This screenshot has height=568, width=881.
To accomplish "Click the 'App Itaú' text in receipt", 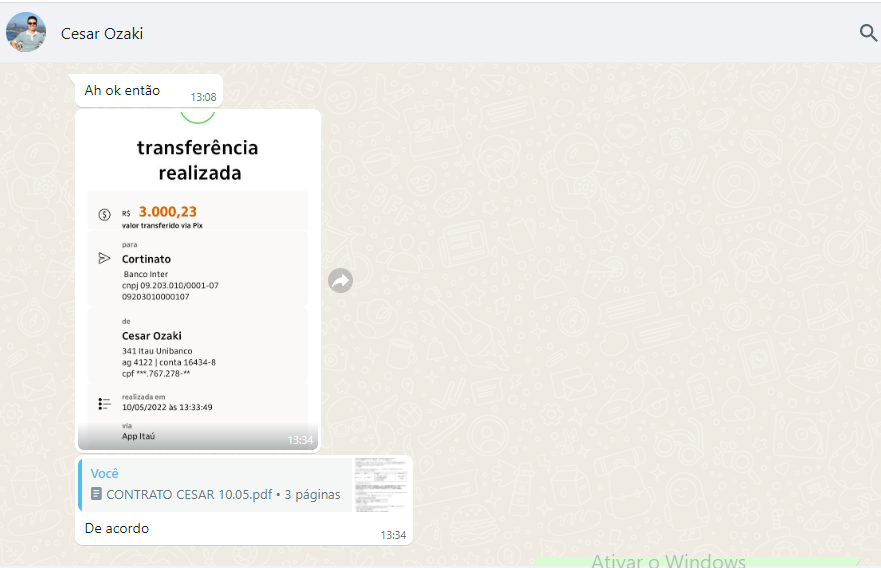I will (138, 436).
